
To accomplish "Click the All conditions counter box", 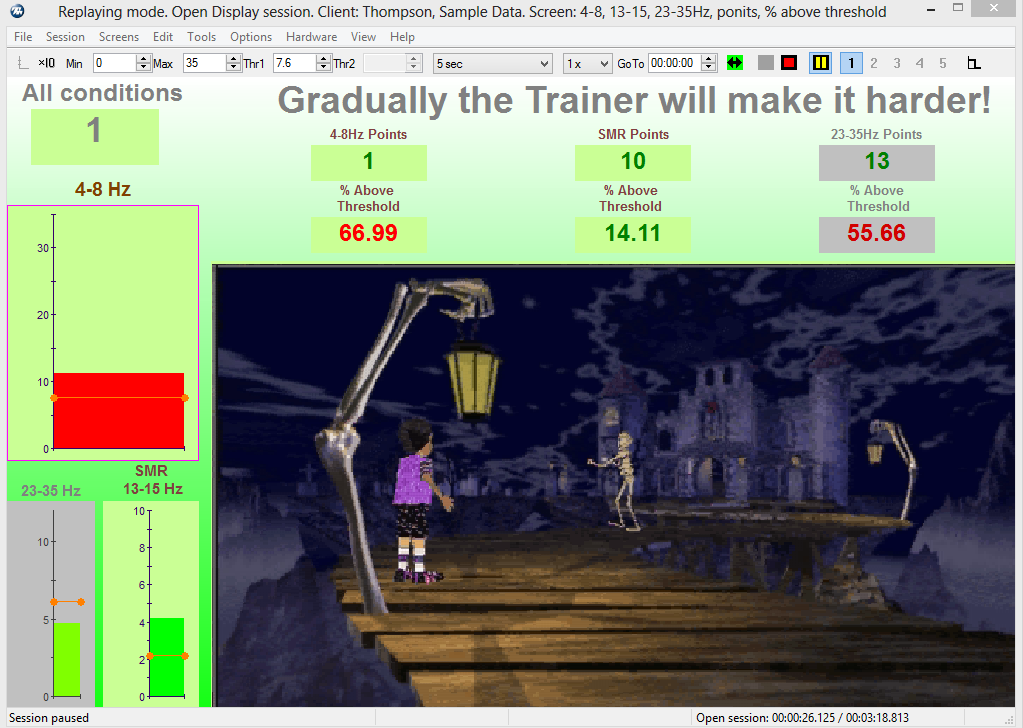I will [95, 137].
